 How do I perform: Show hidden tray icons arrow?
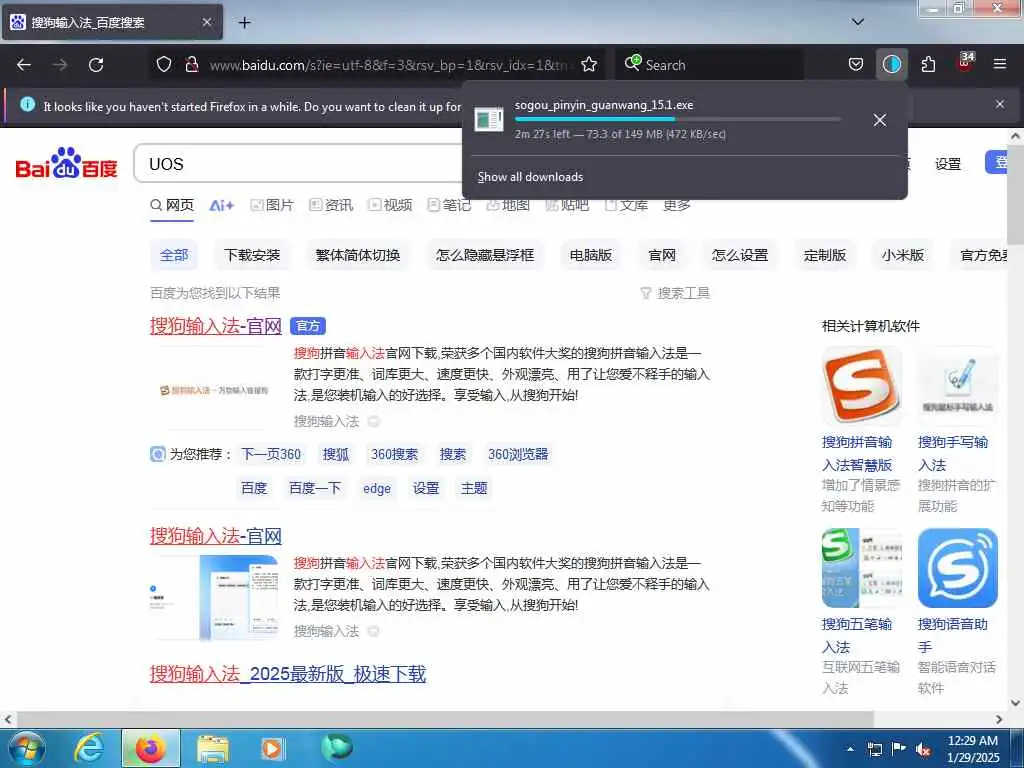(x=850, y=748)
